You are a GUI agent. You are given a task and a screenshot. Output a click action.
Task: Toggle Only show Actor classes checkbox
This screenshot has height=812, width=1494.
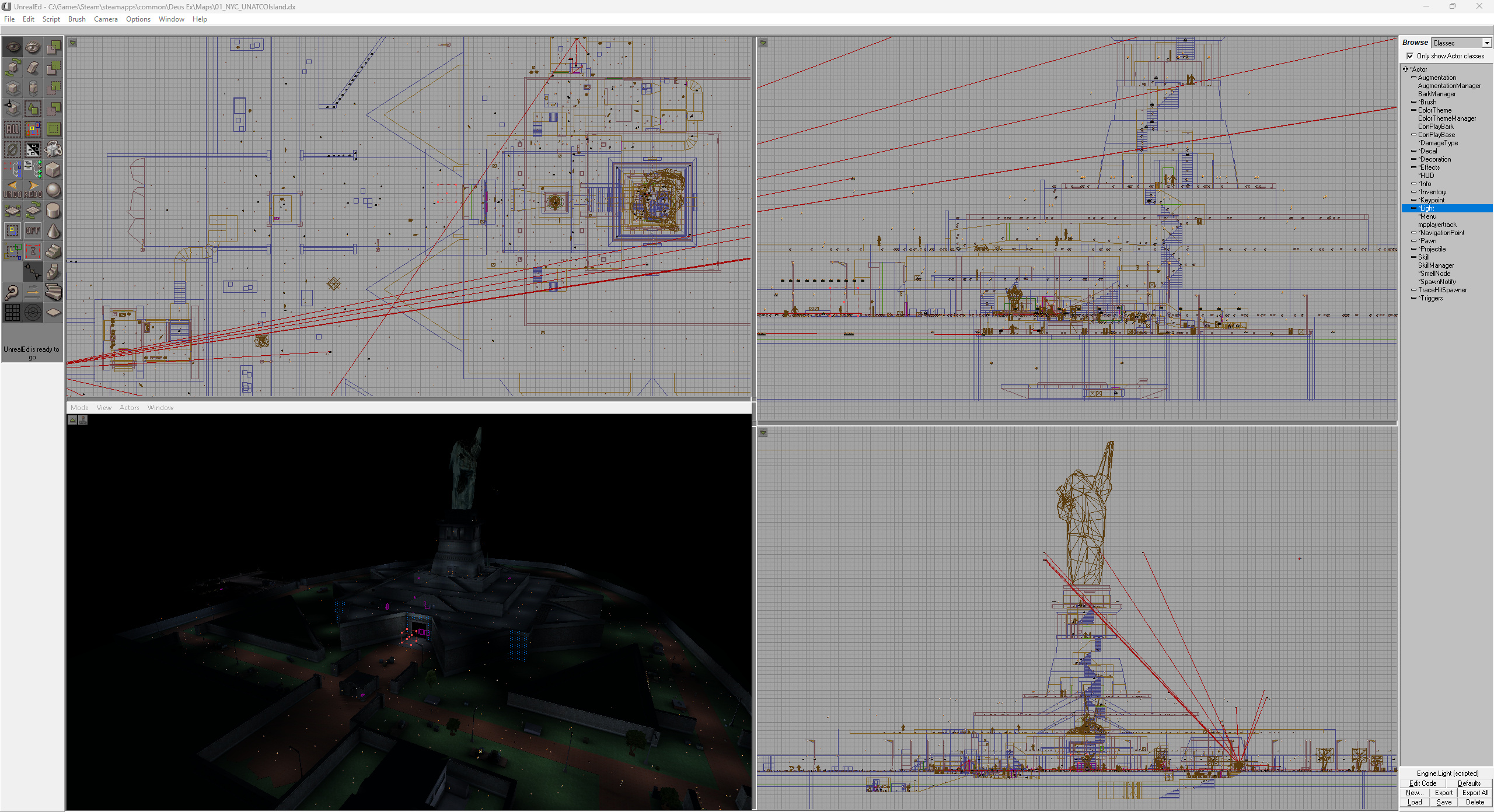click(x=1410, y=56)
